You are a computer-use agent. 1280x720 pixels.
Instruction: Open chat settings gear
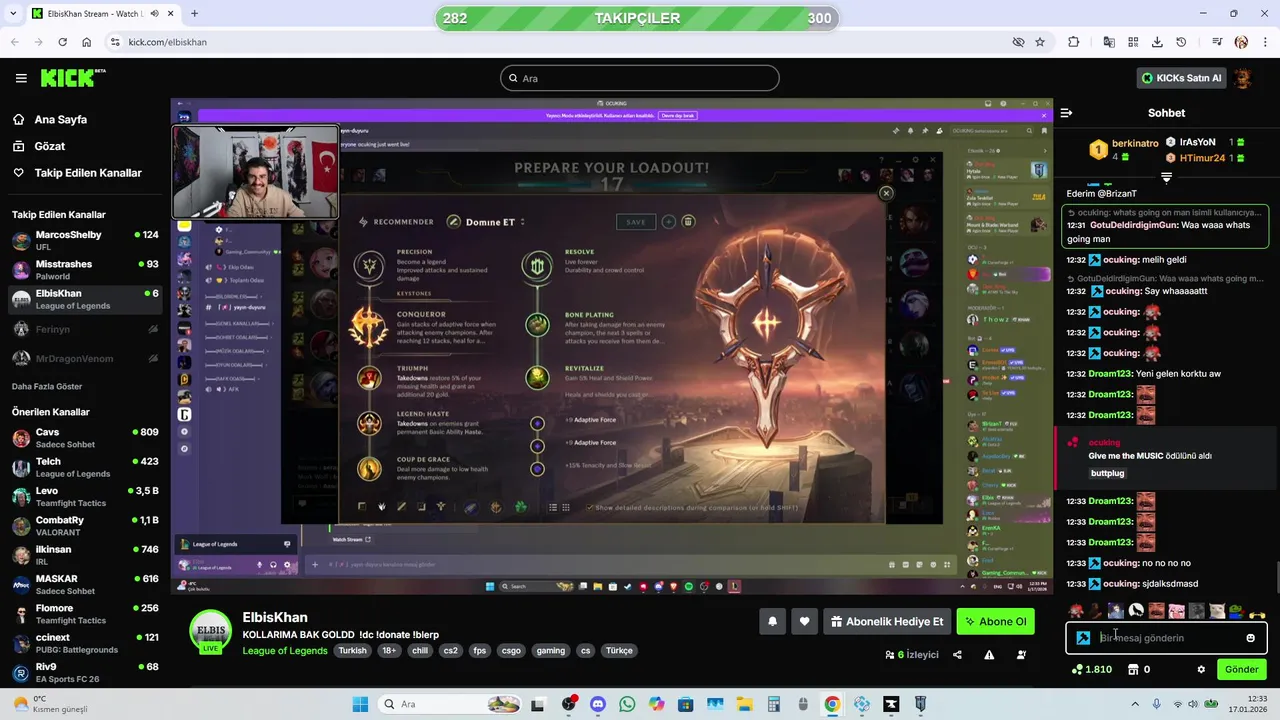click(x=1201, y=669)
